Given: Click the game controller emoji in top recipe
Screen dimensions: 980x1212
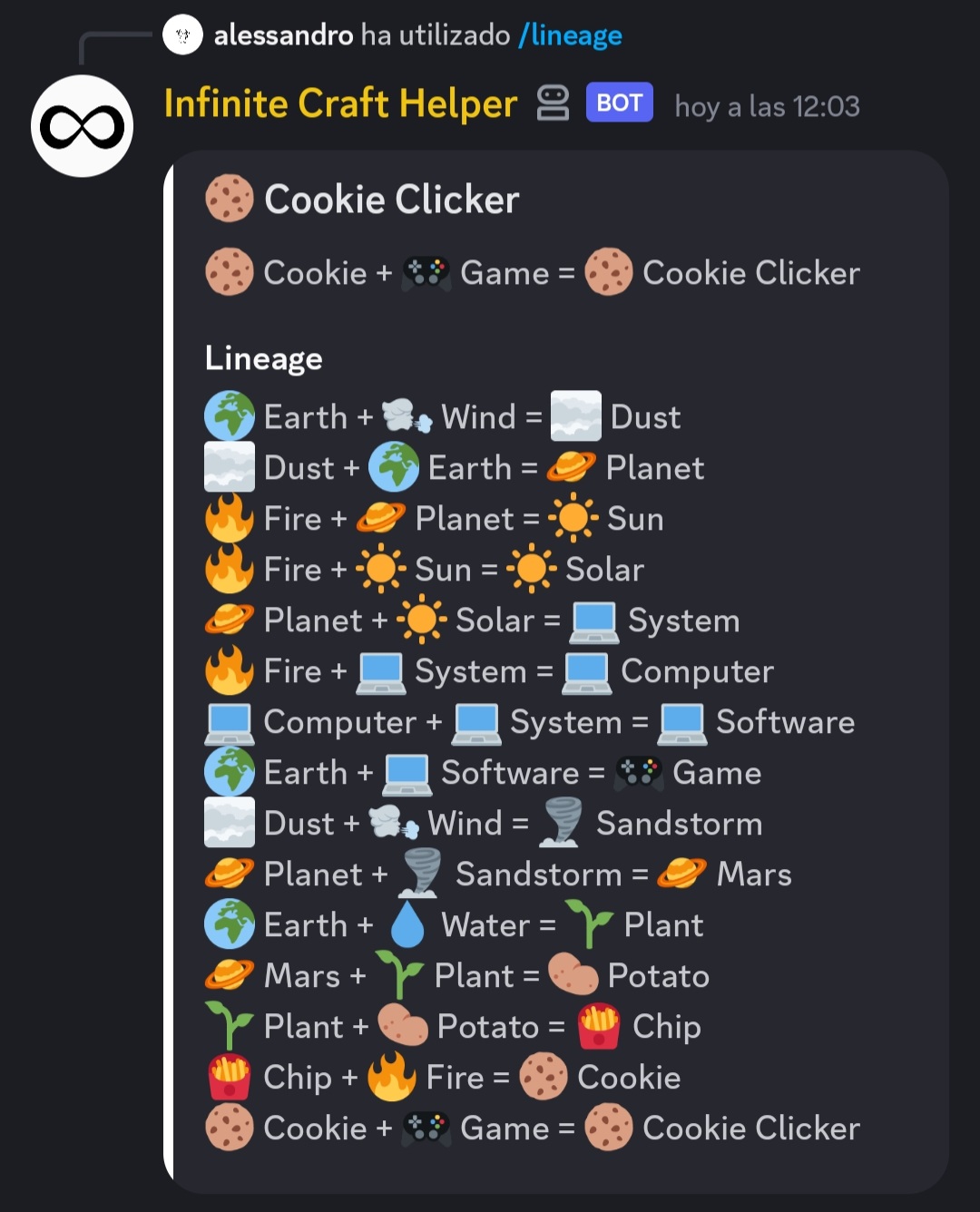Looking at the screenshot, I should [426, 272].
